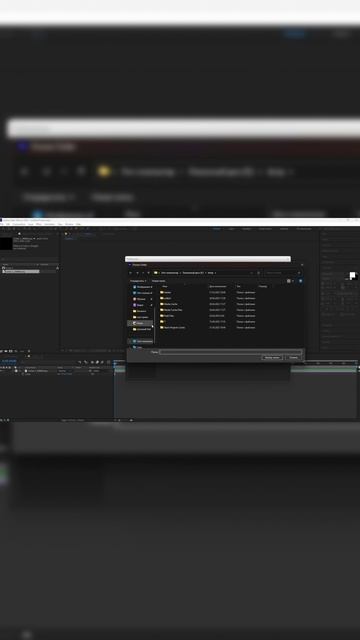
Task: Click the 'Отмена' button in the folder dialog
Action: point(293,358)
